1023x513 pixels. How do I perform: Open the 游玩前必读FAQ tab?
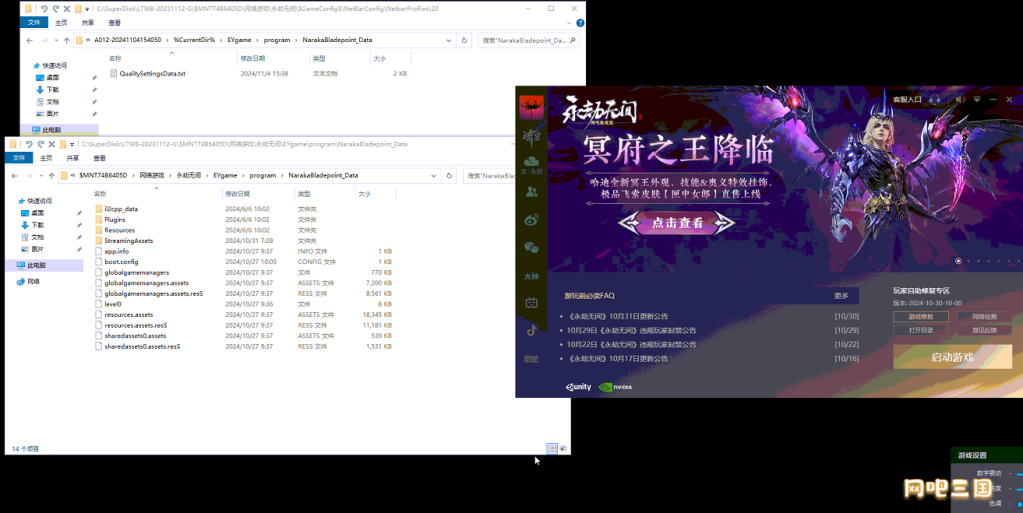pos(590,296)
